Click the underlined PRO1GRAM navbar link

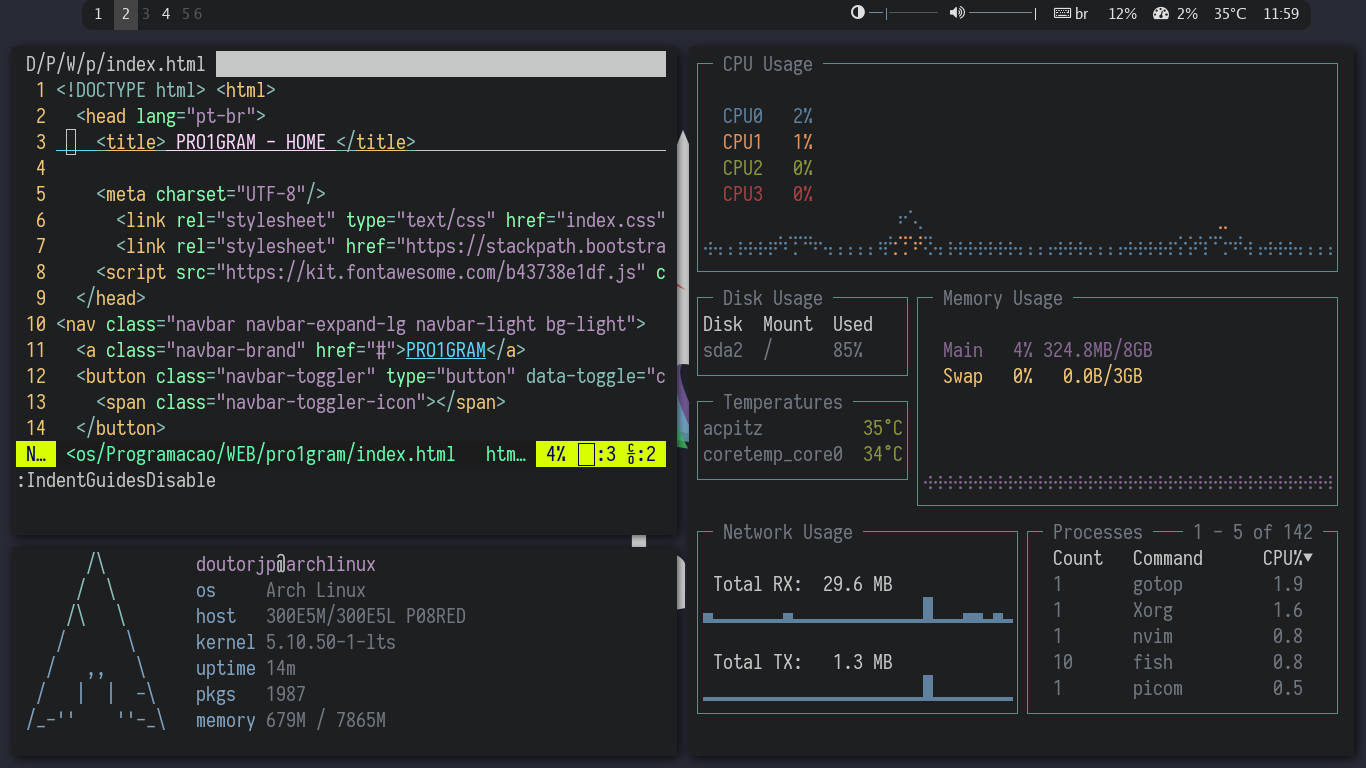[x=446, y=350]
